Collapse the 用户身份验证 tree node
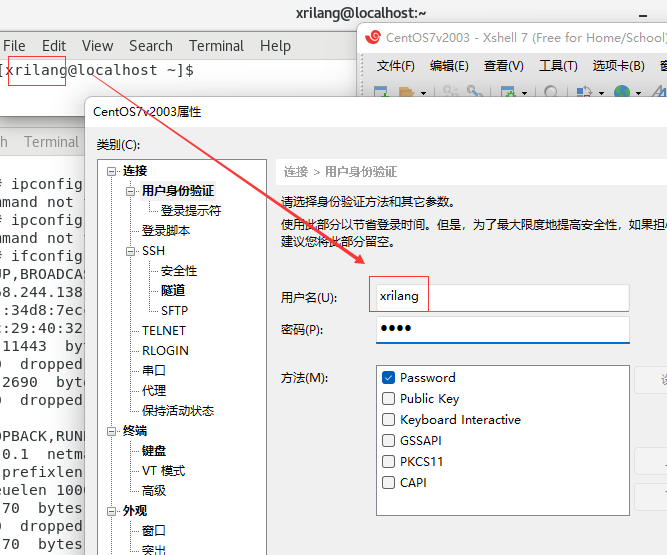The height and width of the screenshot is (555, 667). [130, 191]
